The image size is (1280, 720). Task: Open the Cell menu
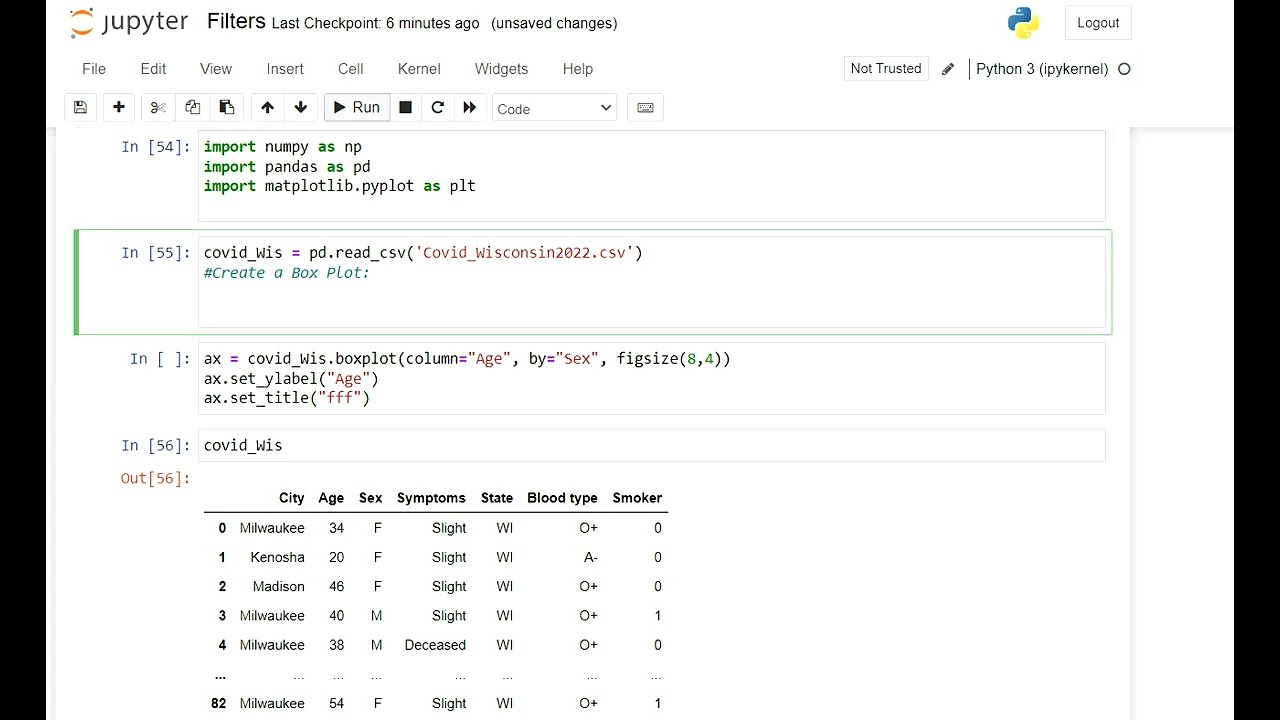[351, 69]
